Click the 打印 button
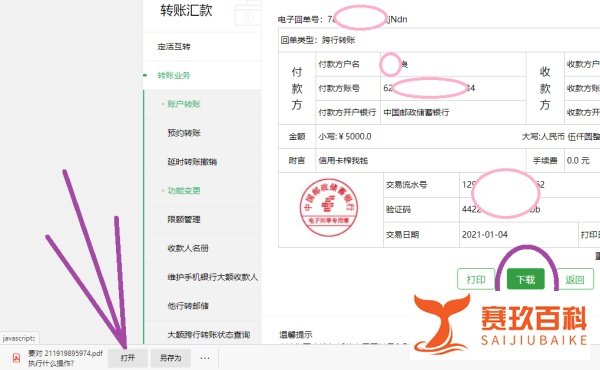 [476, 279]
